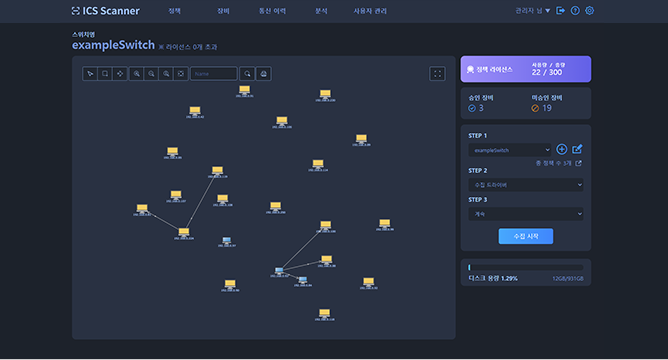Screen dimensions: 668x360
Task: Click the add policy plus circle icon
Action: click(561, 149)
